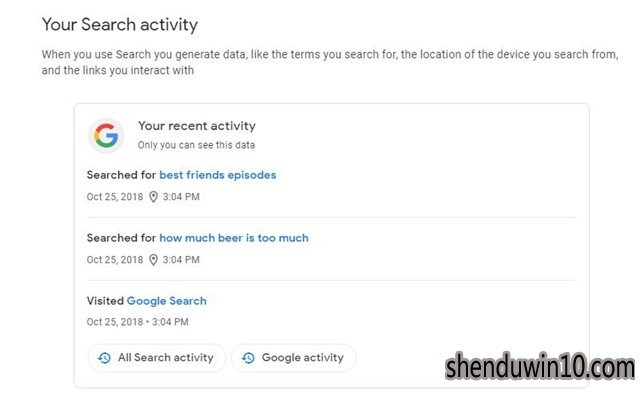This screenshot has height=393, width=640.
Task: Open the Google activity button
Action: 293,358
